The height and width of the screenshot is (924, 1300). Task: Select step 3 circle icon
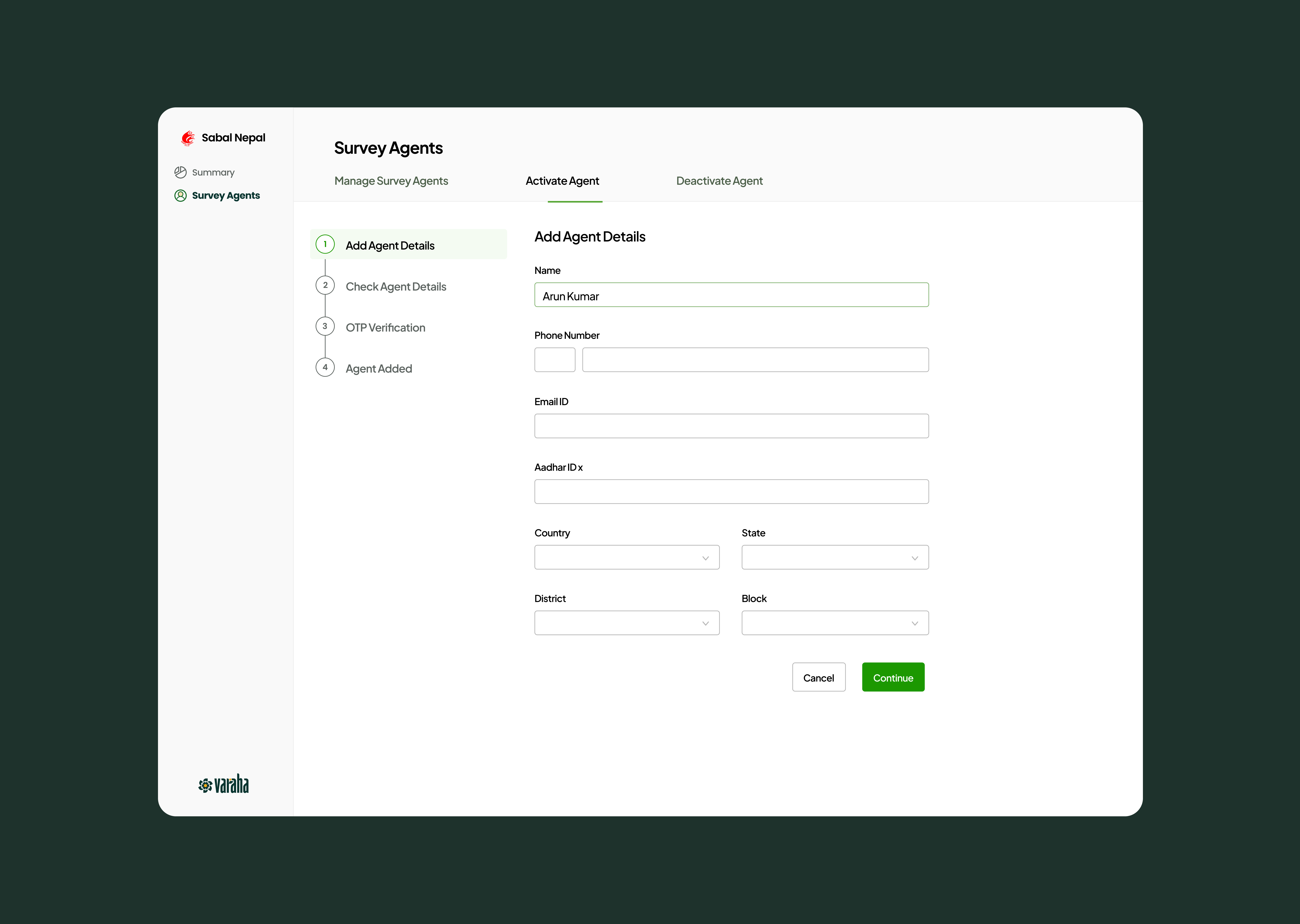click(x=325, y=327)
